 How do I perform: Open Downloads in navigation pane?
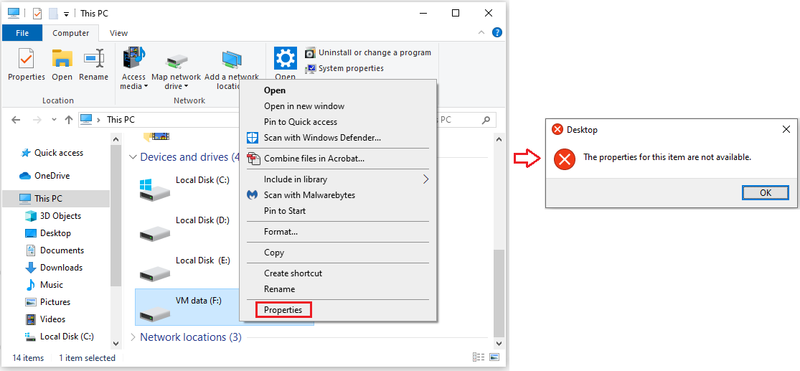[54, 267]
